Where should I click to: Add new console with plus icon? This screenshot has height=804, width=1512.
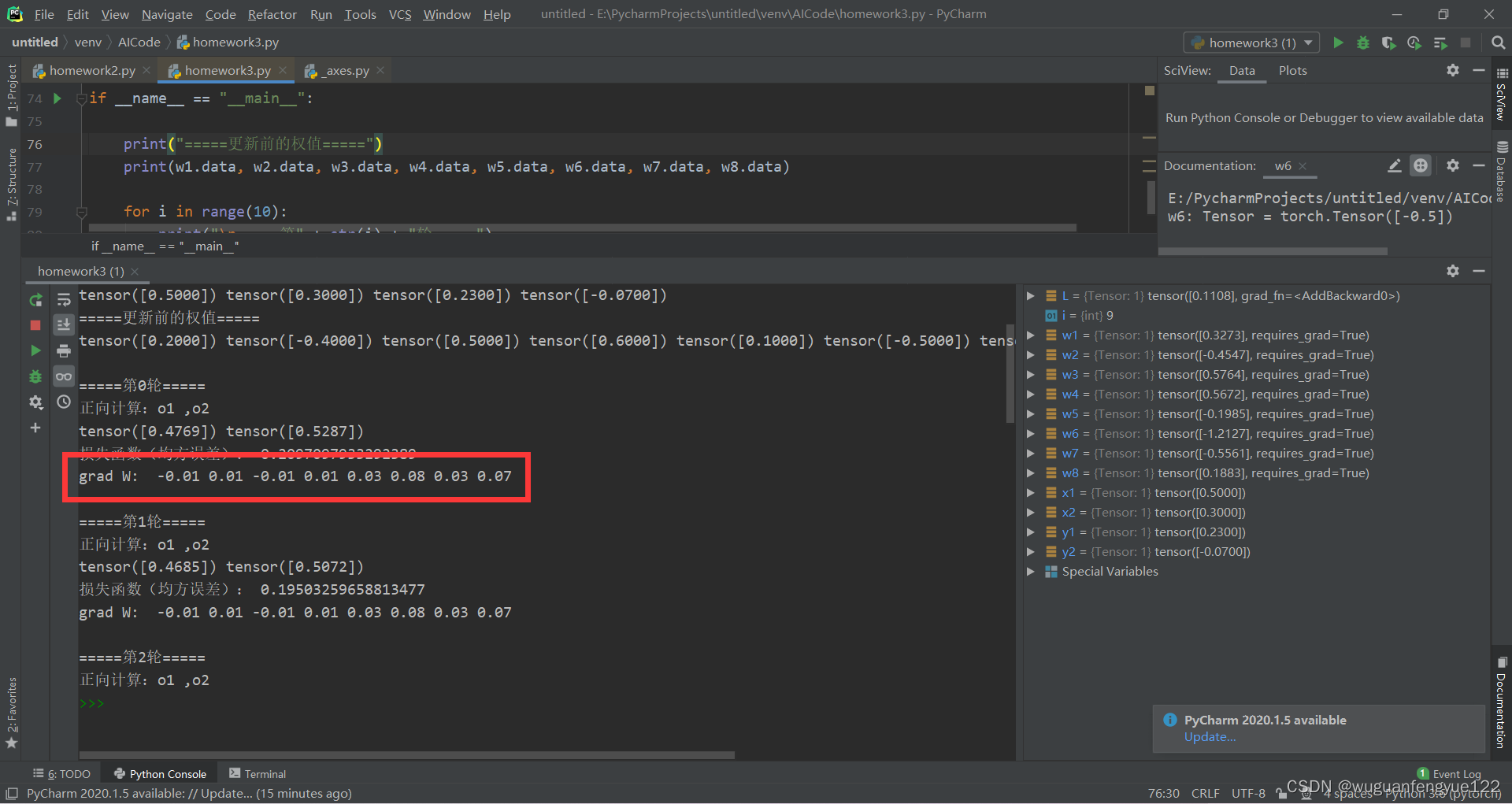pos(35,428)
